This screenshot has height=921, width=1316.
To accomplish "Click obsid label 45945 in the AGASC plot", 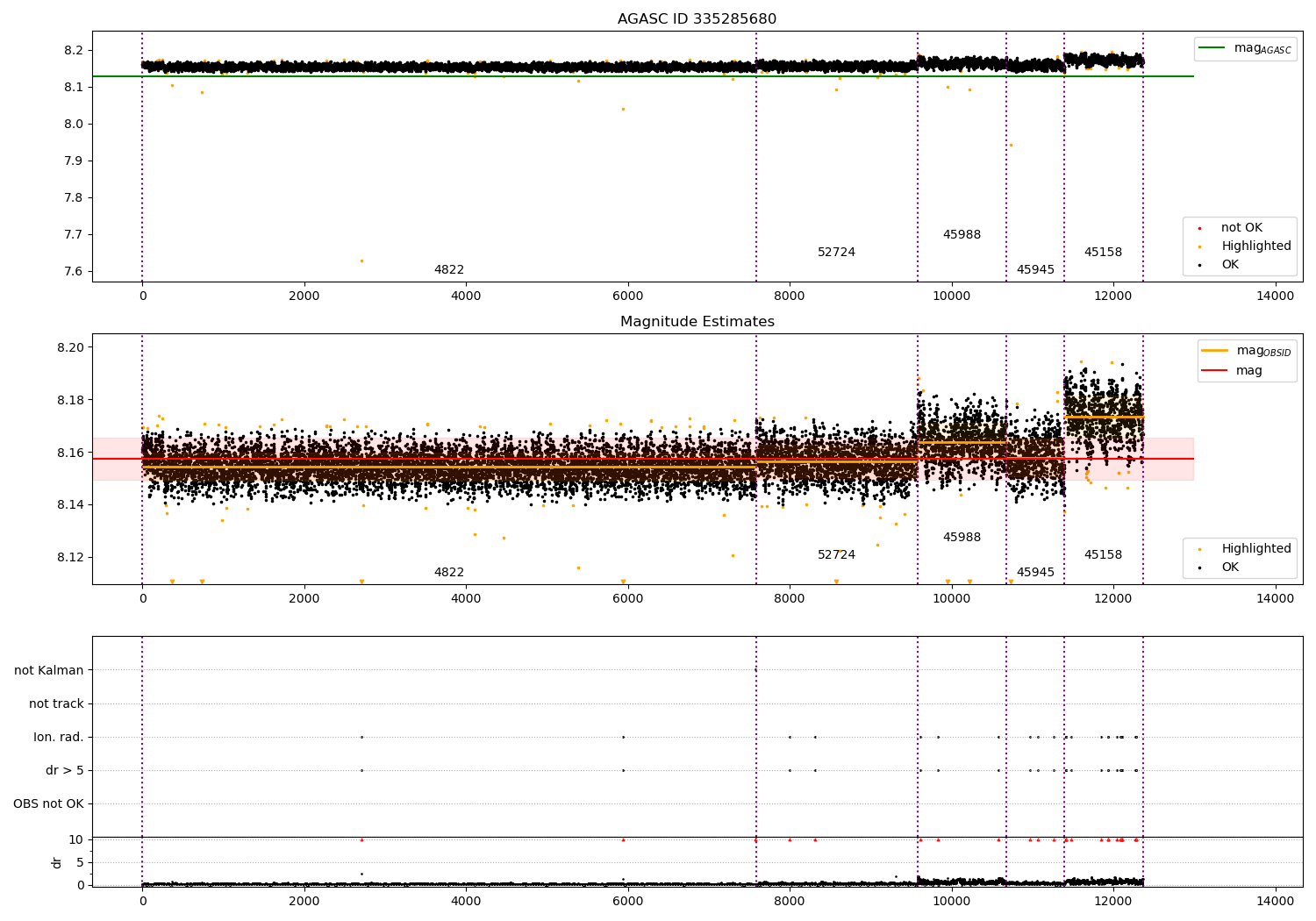I will (x=1035, y=270).
